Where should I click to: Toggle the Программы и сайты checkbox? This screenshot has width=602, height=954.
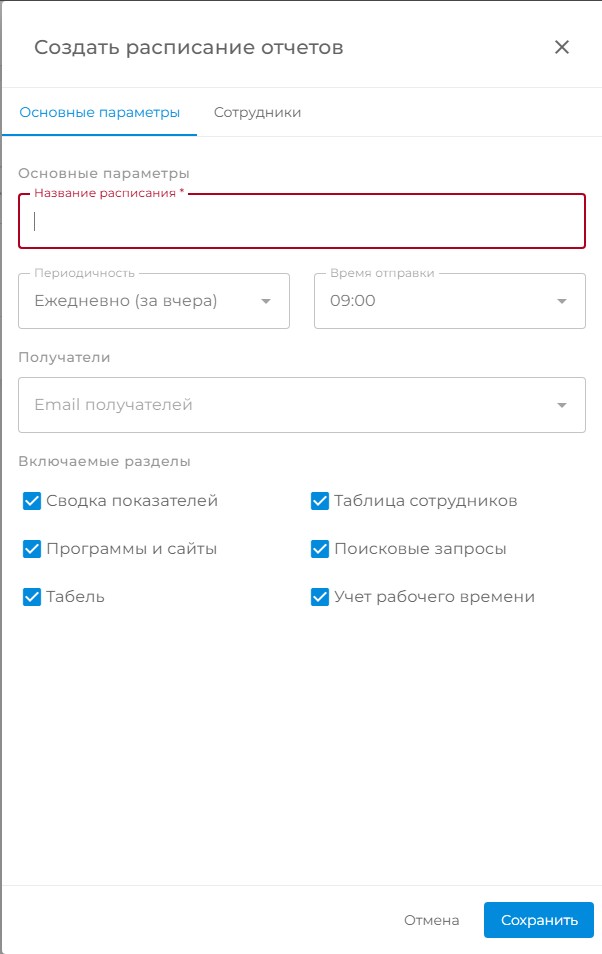[32, 549]
